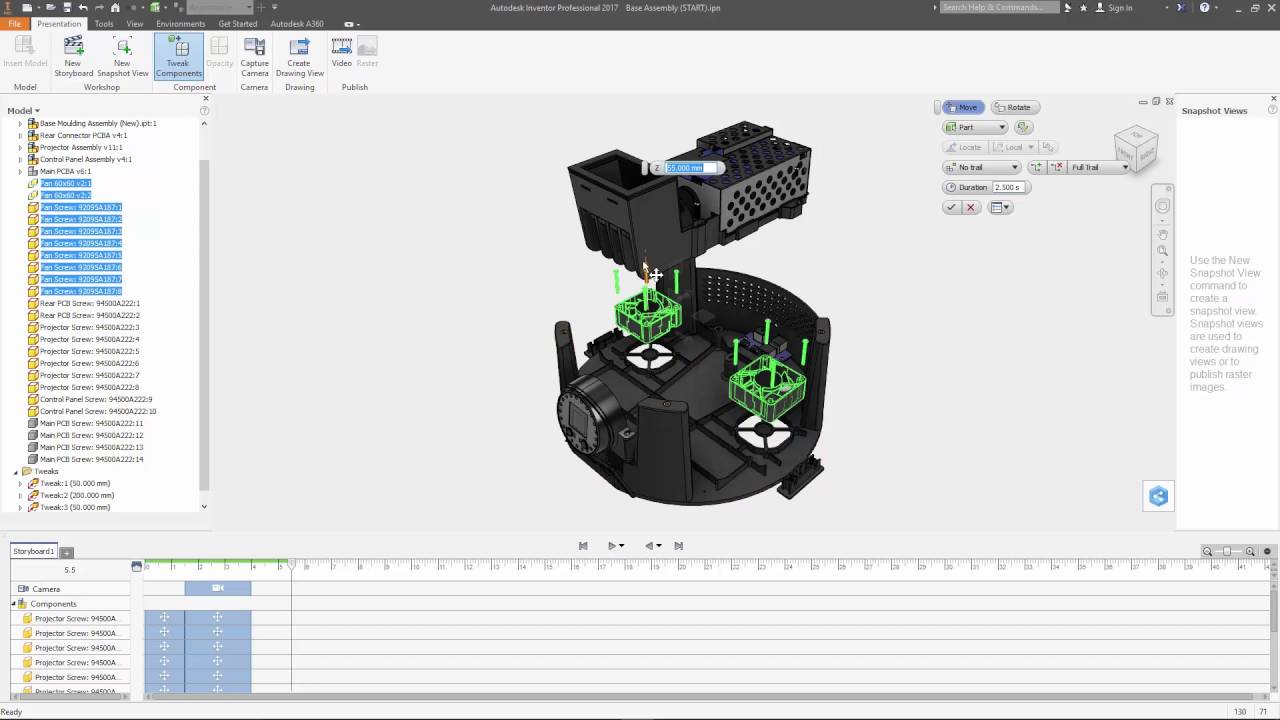This screenshot has height=720, width=1280.
Task: Click the New file icon in quick access toolbar
Action: click(29, 8)
